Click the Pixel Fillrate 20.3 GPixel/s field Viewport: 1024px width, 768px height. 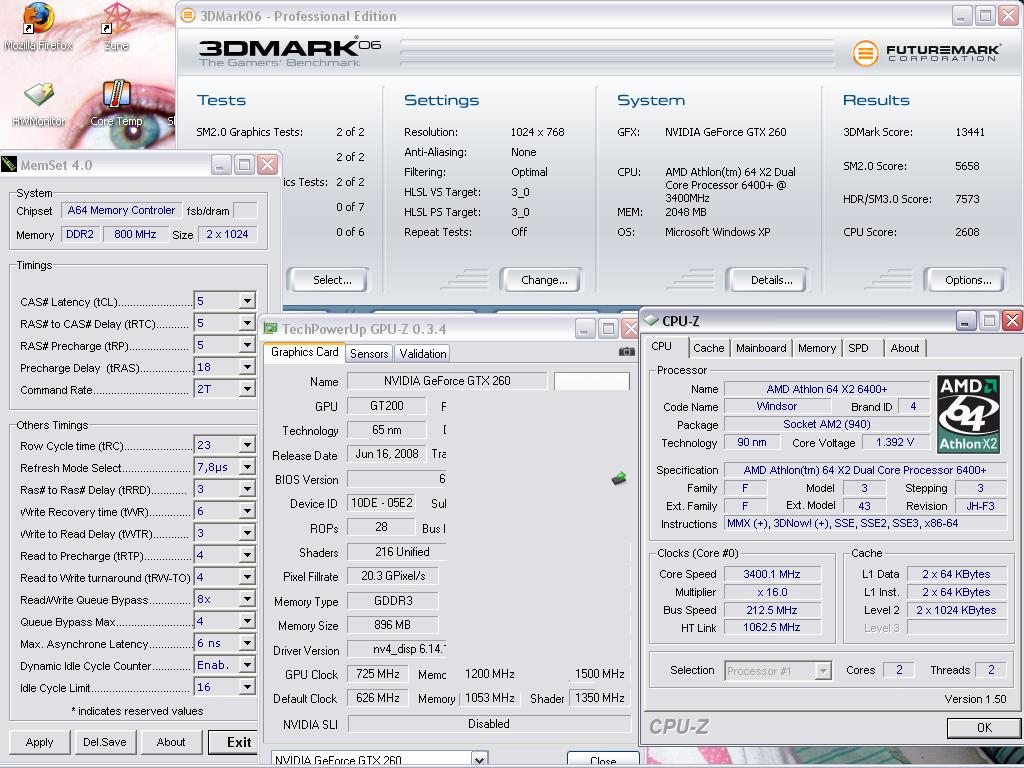[x=392, y=576]
